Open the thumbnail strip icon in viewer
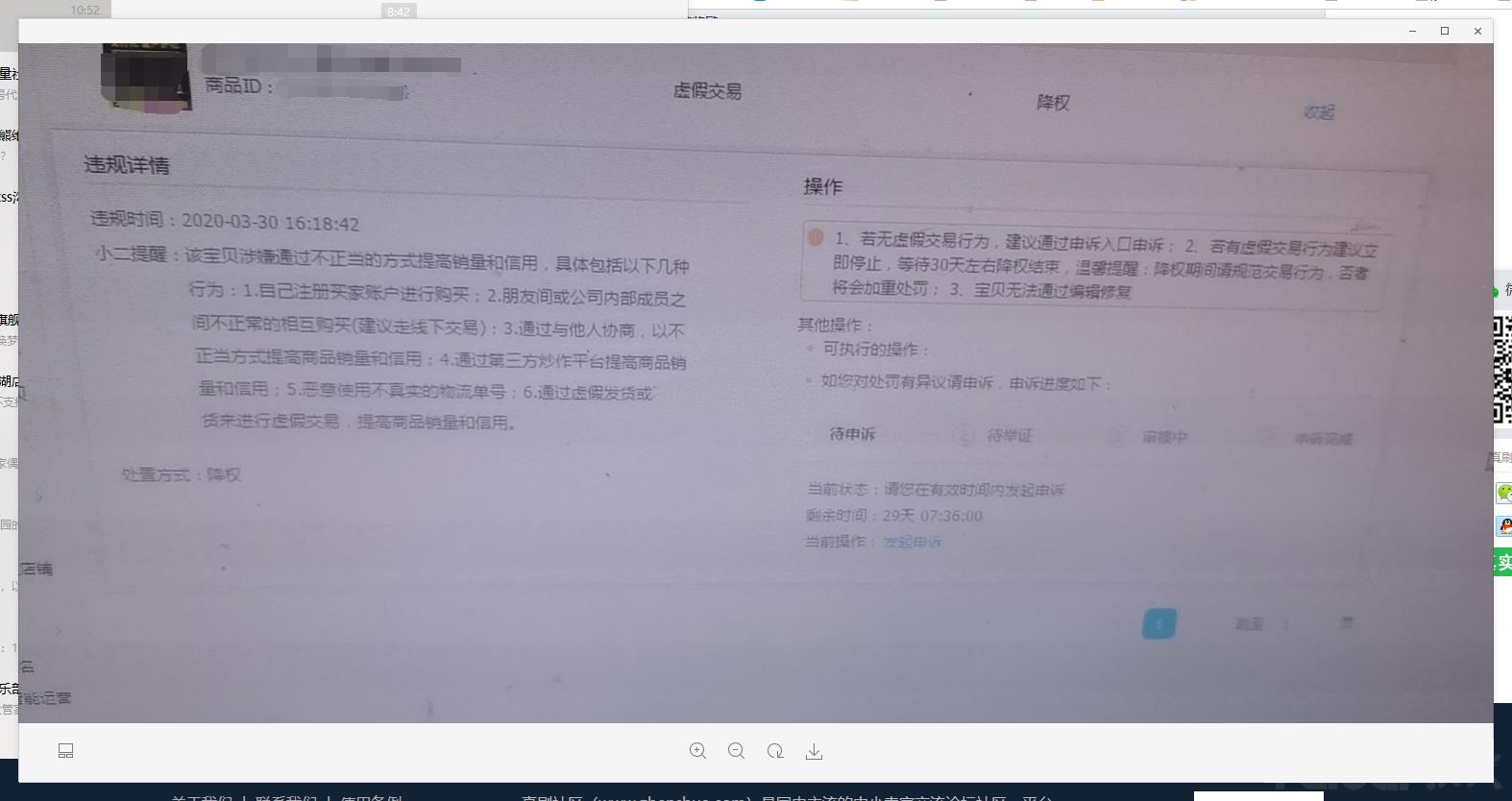The width and height of the screenshot is (1512, 801). 65,751
